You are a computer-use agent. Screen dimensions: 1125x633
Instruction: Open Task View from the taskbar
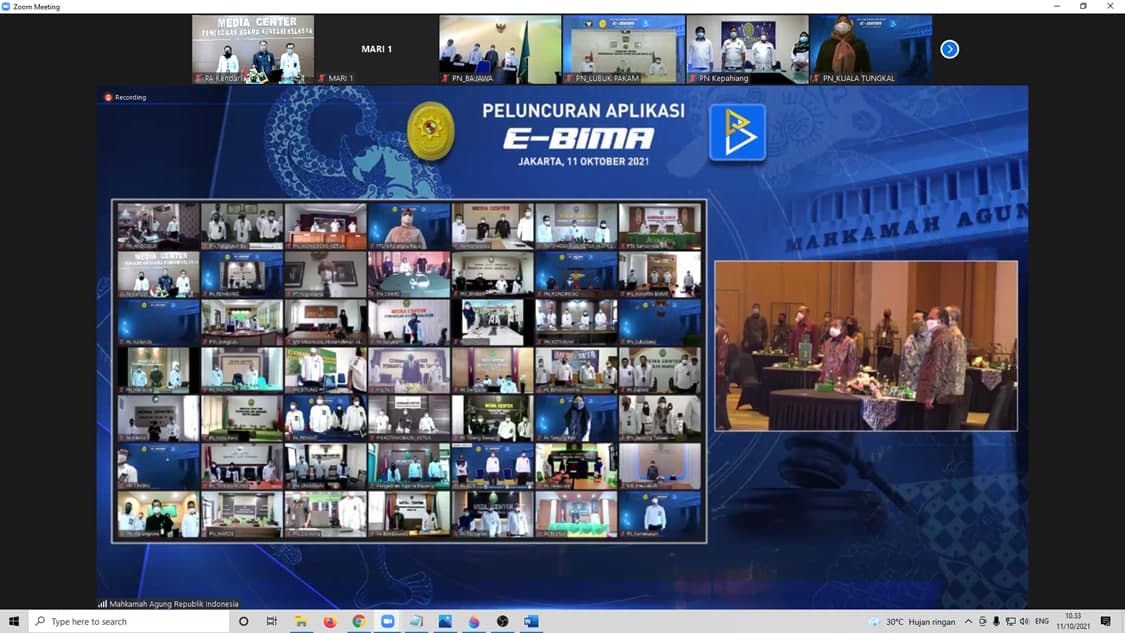point(271,622)
